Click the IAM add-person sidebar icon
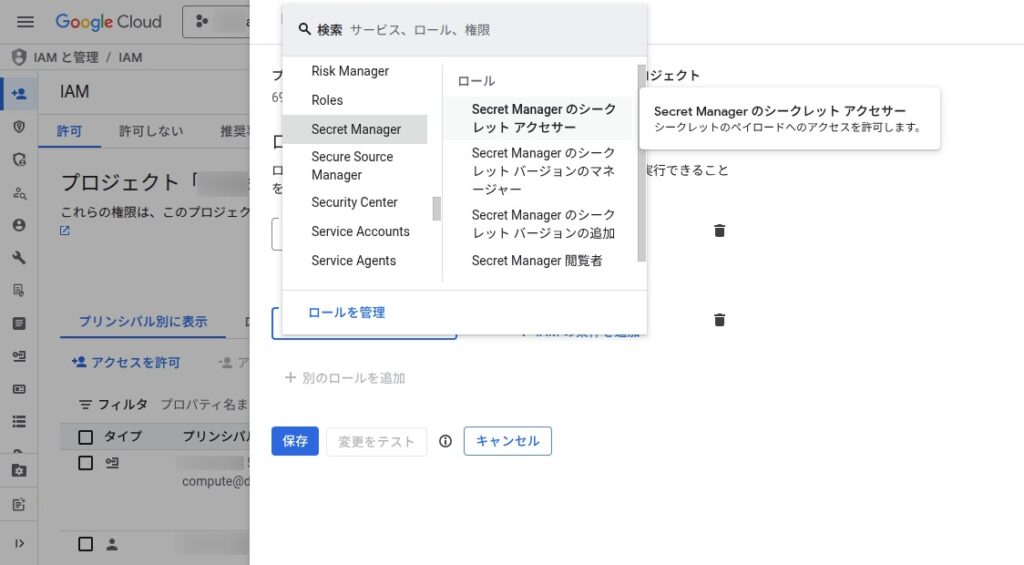The width and height of the screenshot is (1024, 565). (19, 94)
